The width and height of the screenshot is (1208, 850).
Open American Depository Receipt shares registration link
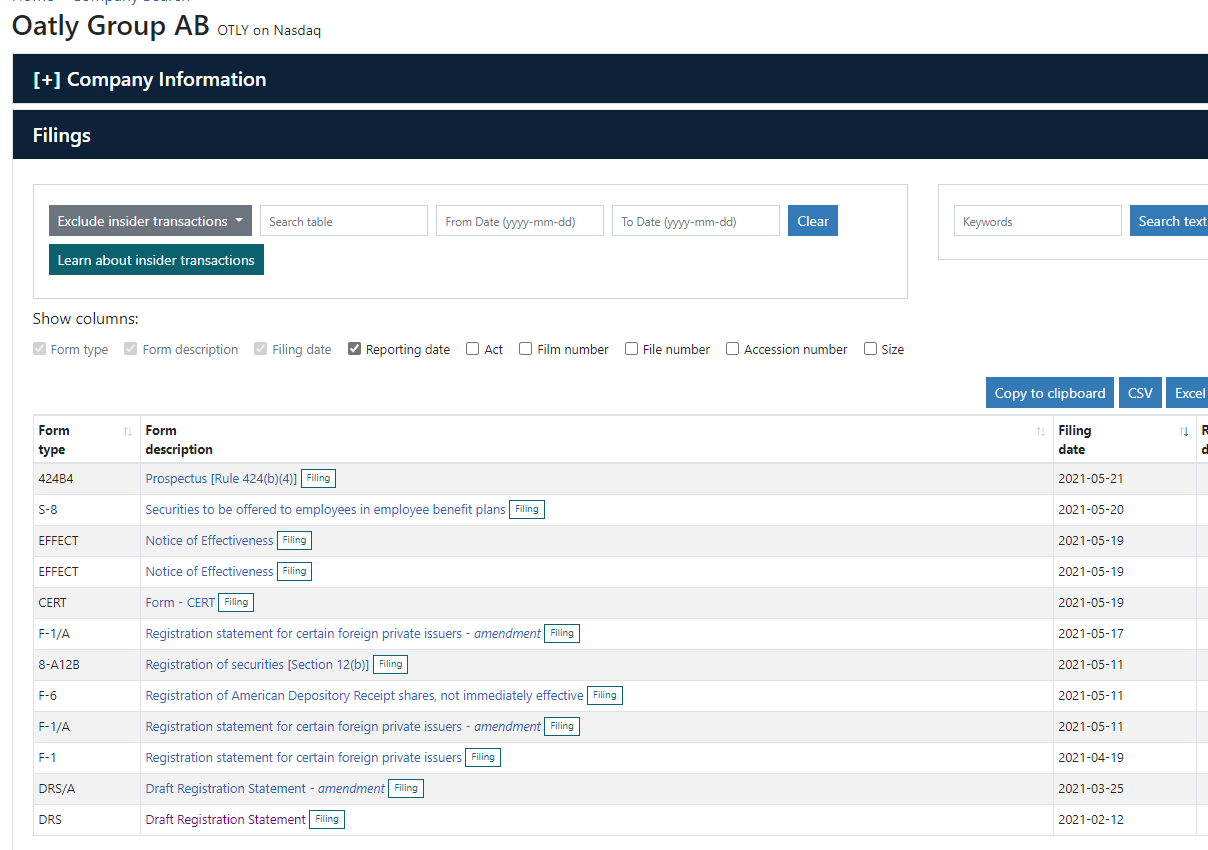(x=365, y=696)
